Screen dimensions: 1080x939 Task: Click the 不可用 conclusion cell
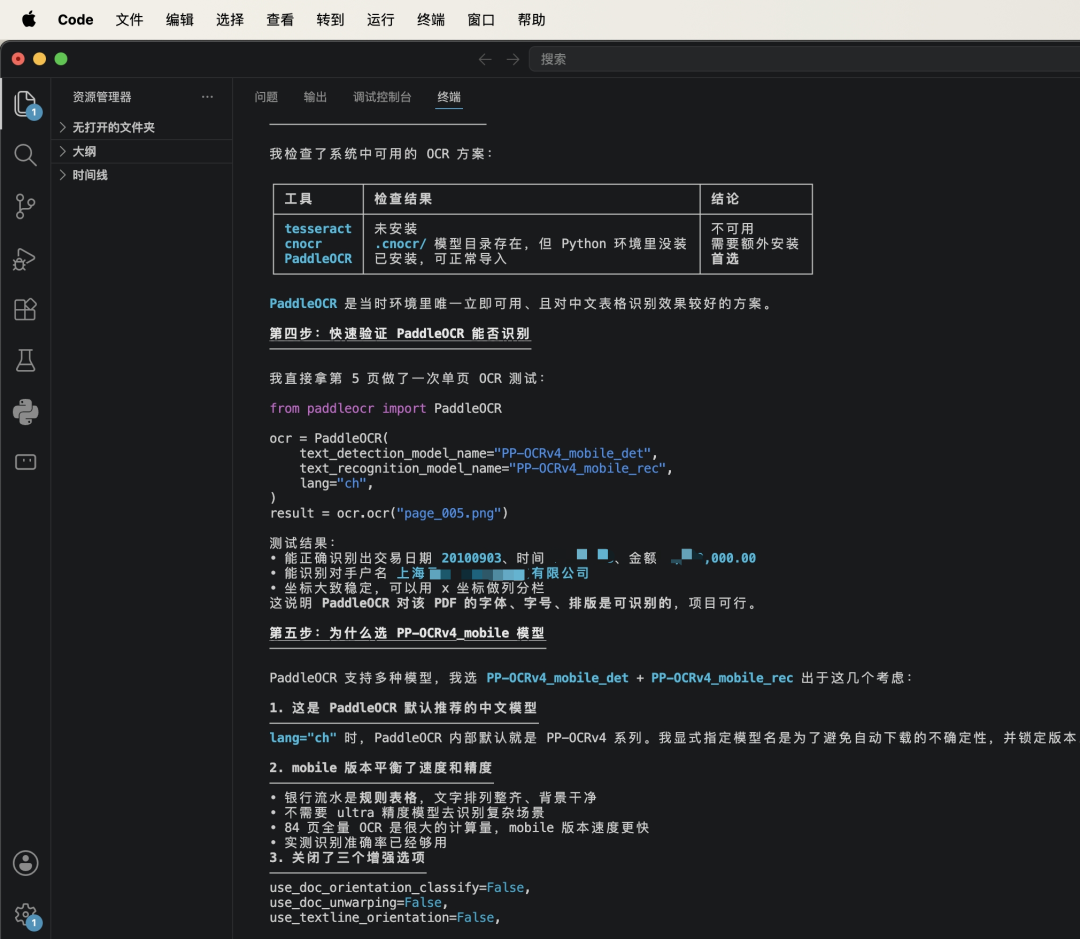[x=732, y=229]
